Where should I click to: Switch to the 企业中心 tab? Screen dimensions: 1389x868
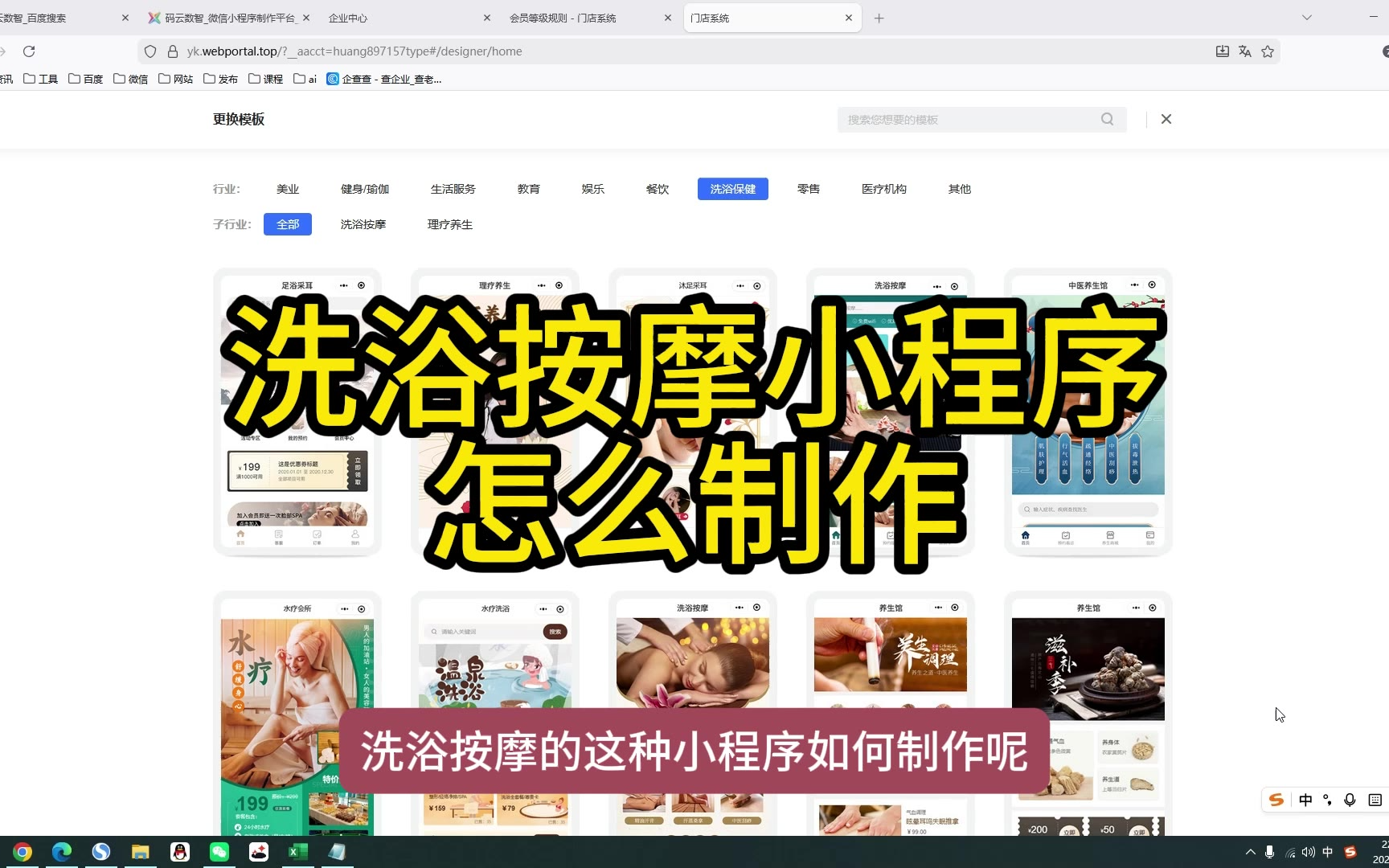[408, 18]
